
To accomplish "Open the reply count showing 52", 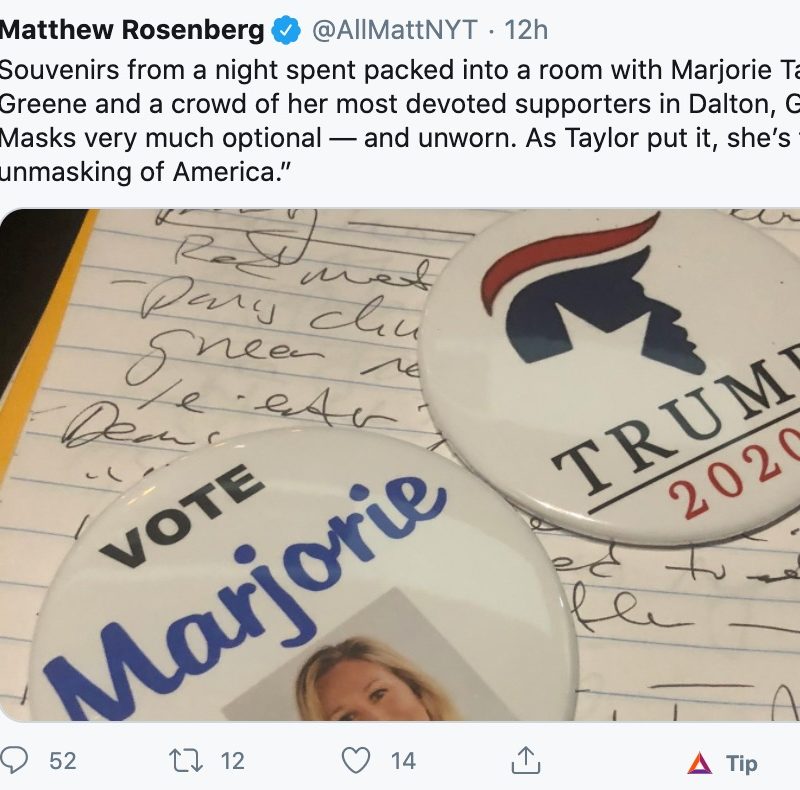I will tap(63, 761).
